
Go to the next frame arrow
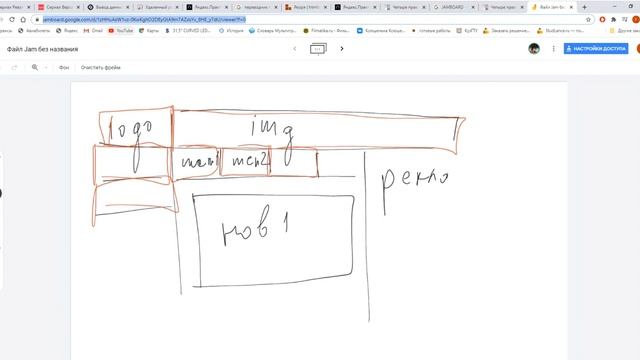tap(342, 49)
